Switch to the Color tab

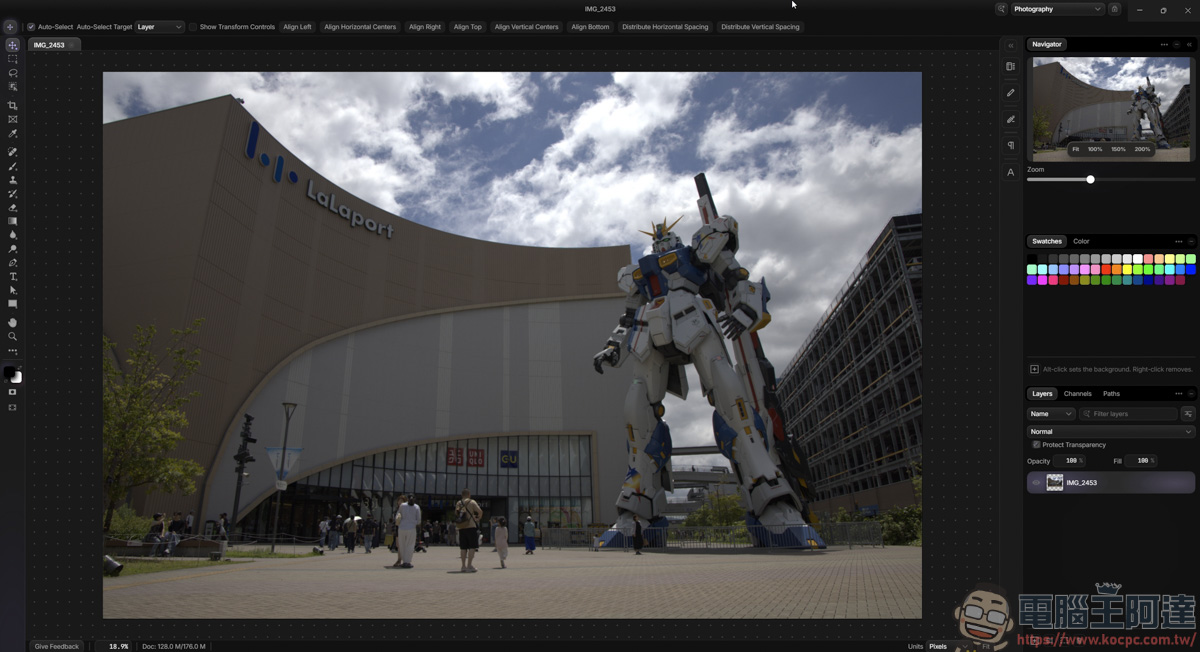coord(1081,241)
